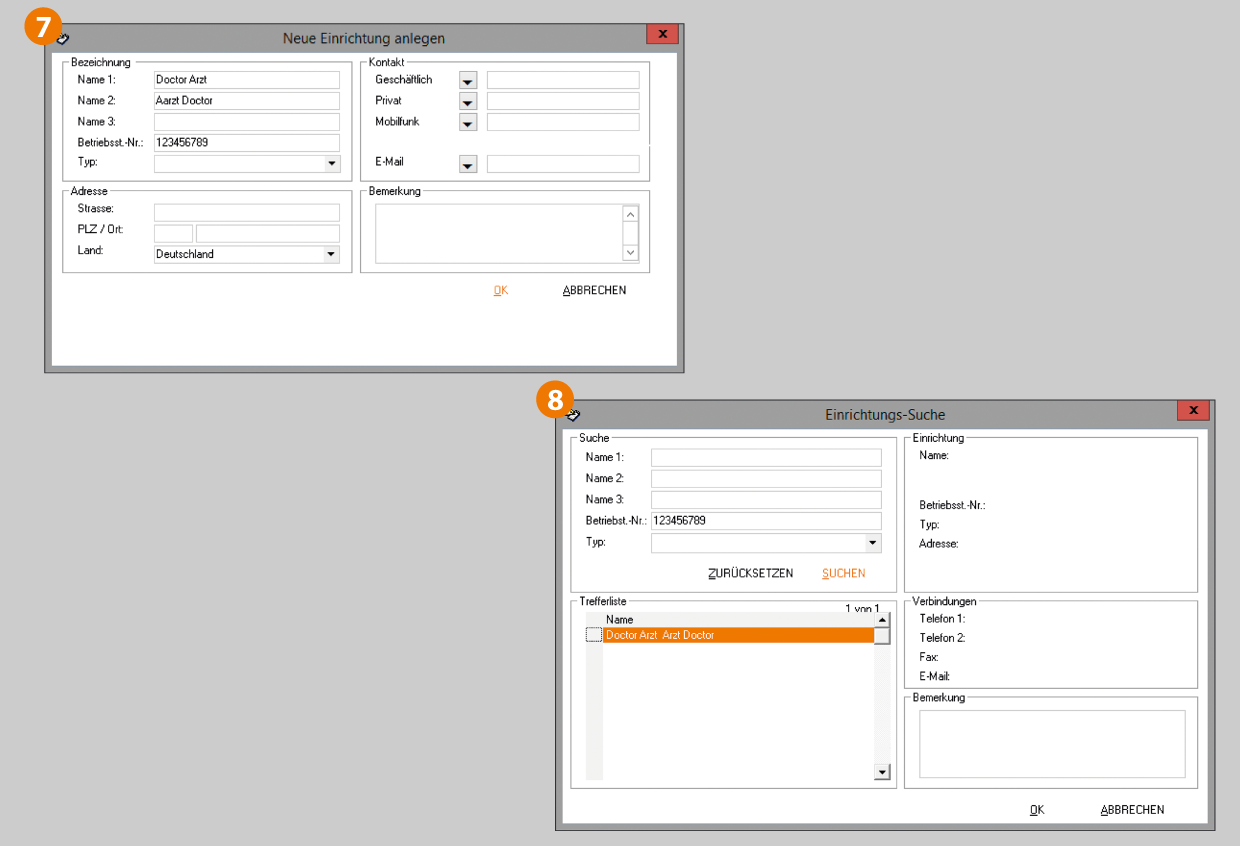
Task: Cancel the Einrichtungs-Suche dialog with ABBRECHEN
Action: pyautogui.click(x=1132, y=810)
